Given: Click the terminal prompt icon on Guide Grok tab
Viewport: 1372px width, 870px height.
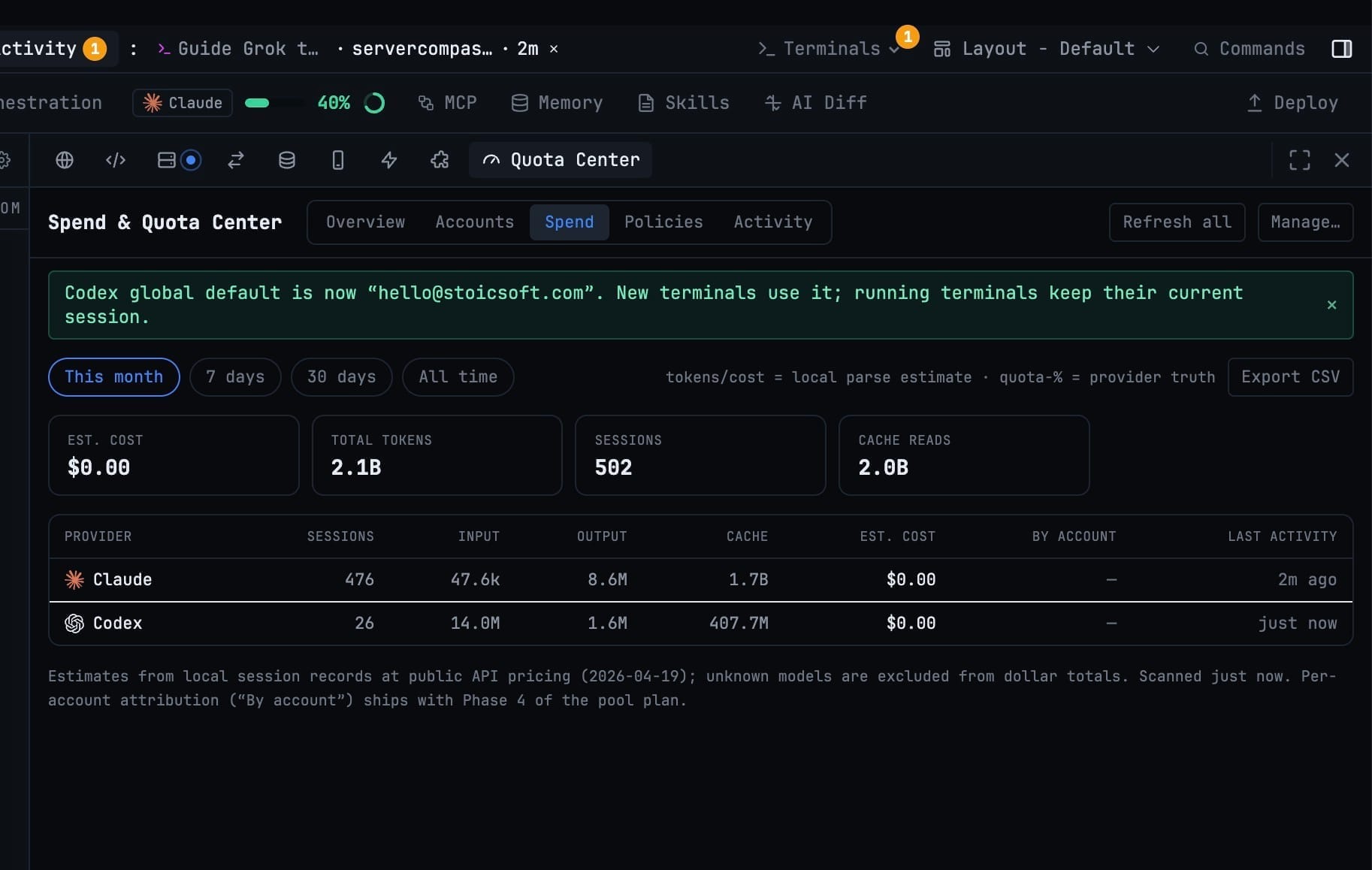Looking at the screenshot, I should 163,49.
